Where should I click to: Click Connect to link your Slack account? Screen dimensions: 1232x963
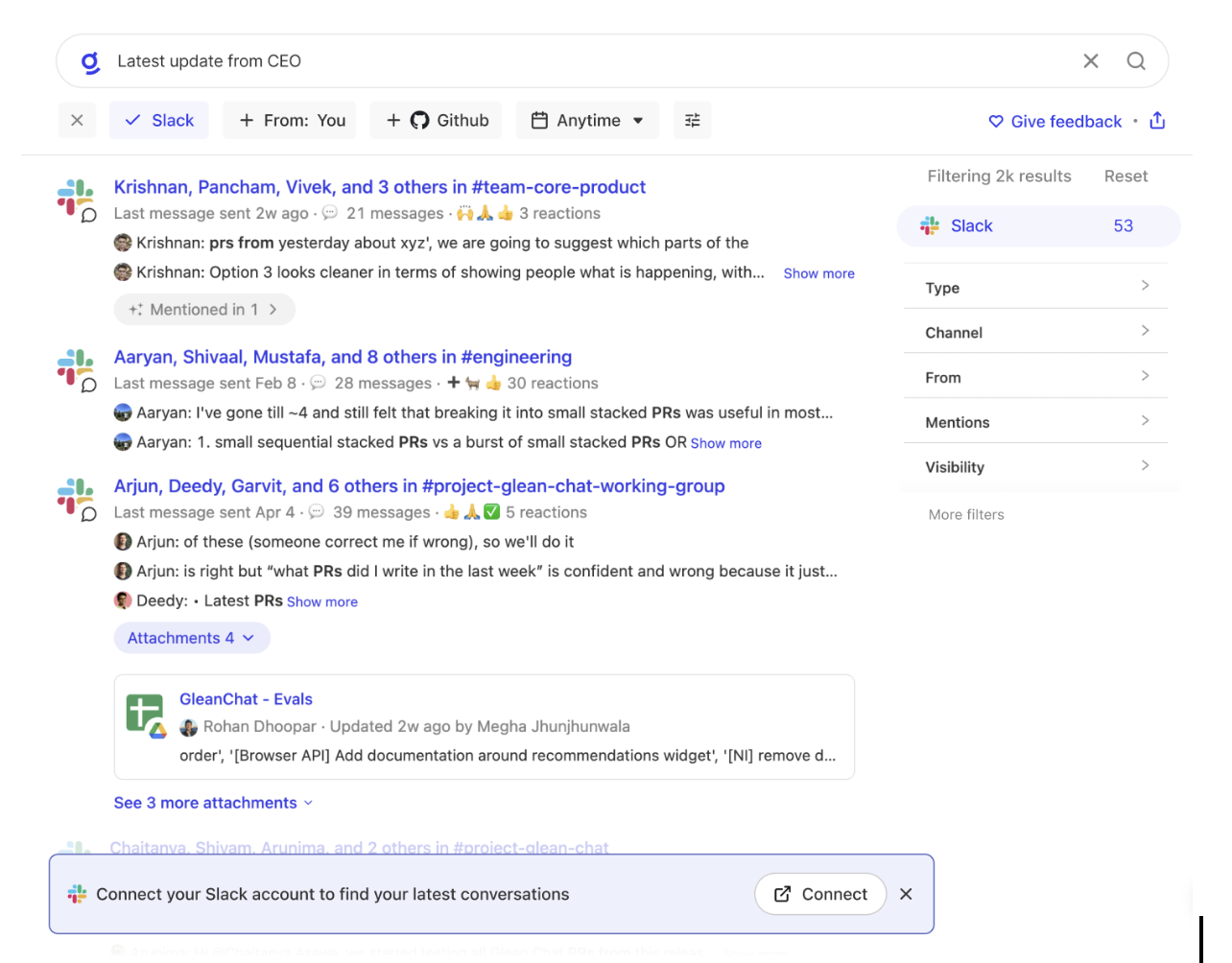click(x=820, y=894)
